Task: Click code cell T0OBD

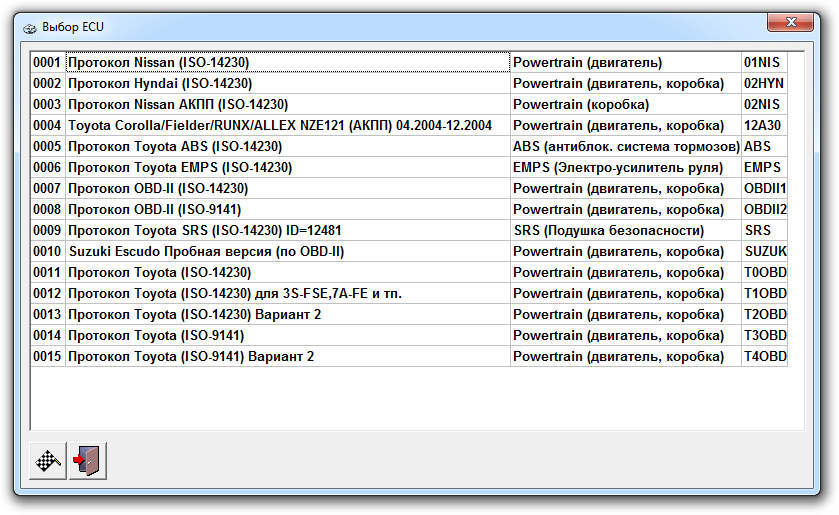Action: point(764,272)
